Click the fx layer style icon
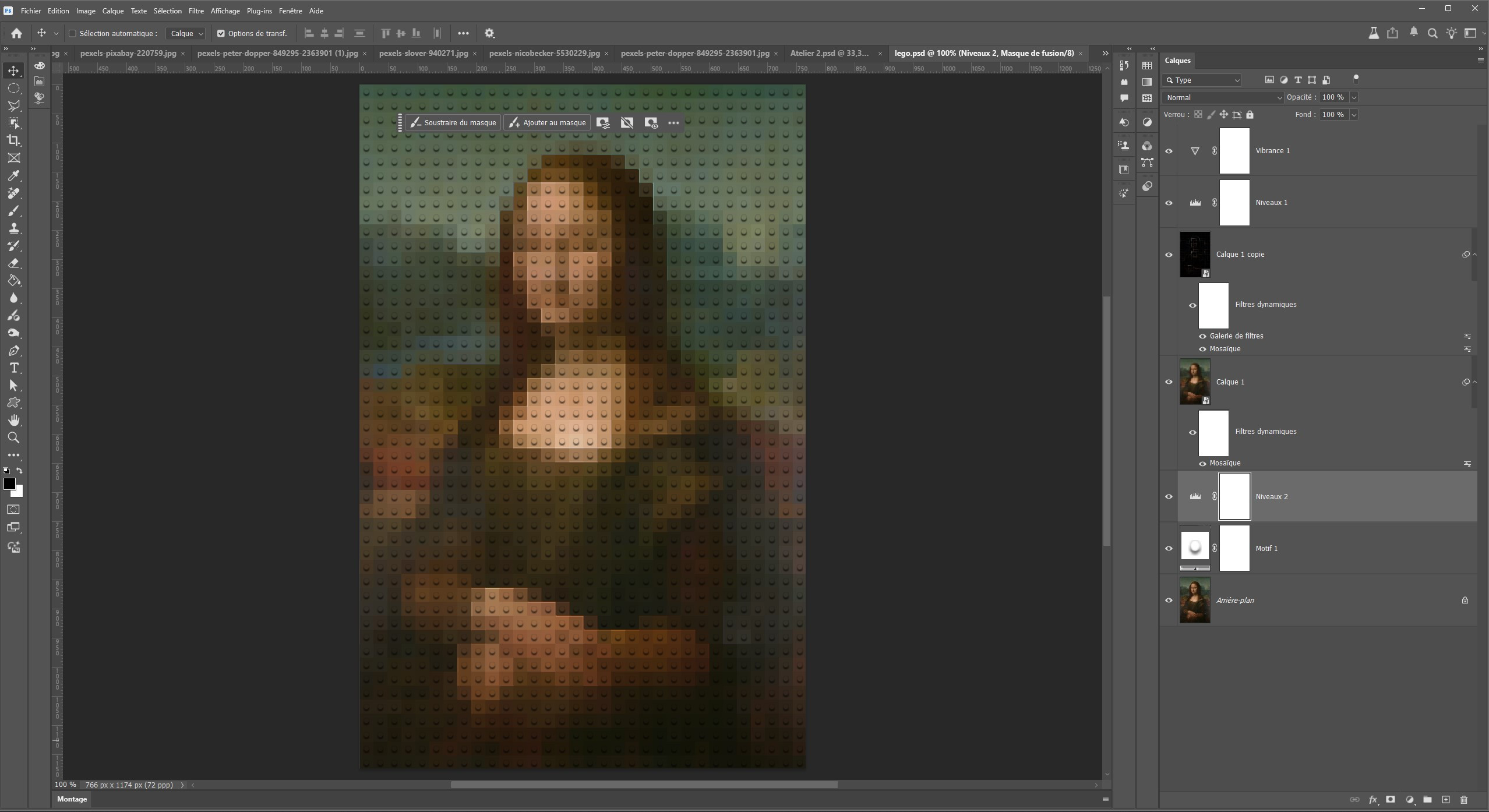Screen dimensions: 1489x812 pos(1372,800)
